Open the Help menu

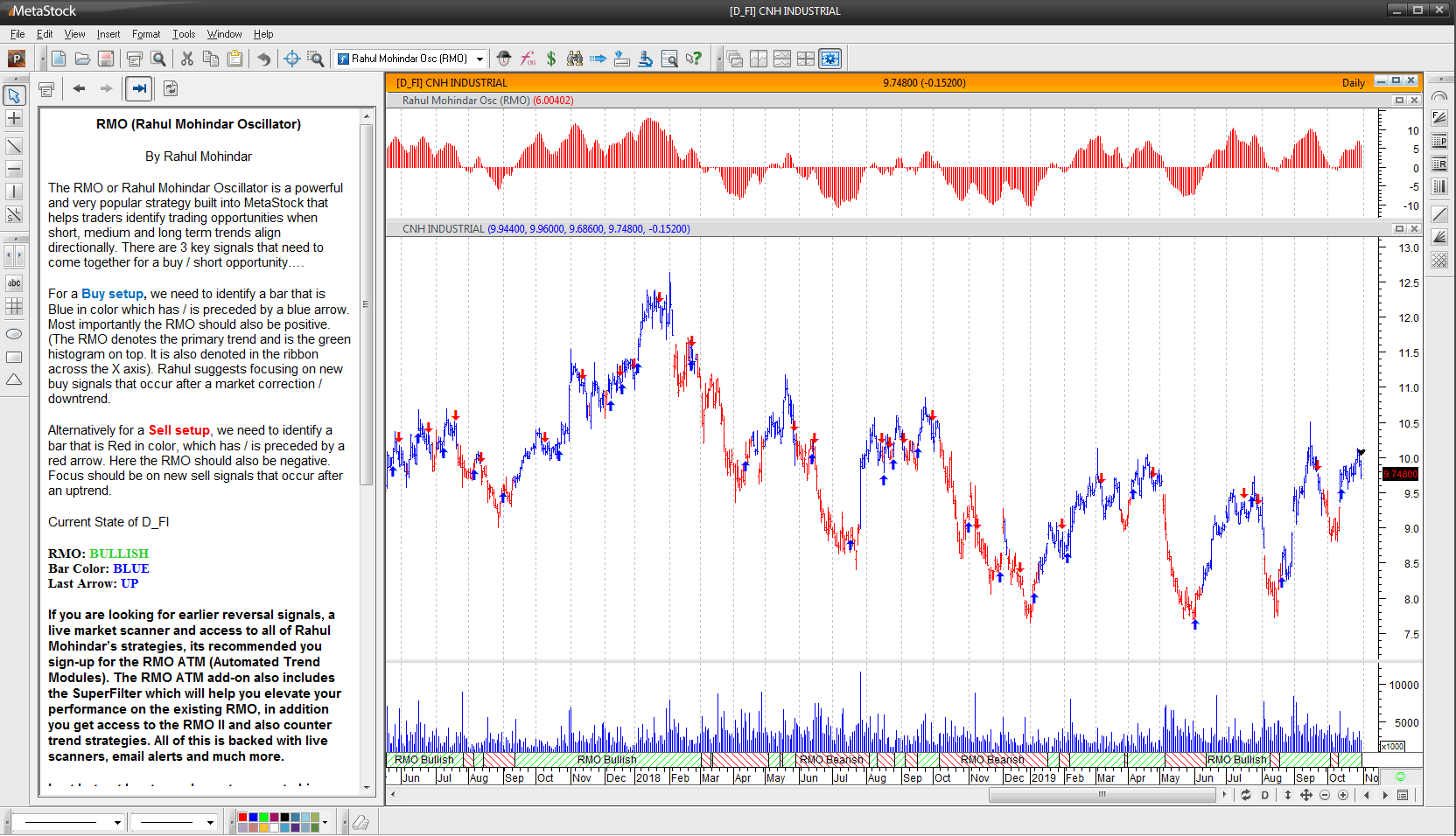[263, 34]
